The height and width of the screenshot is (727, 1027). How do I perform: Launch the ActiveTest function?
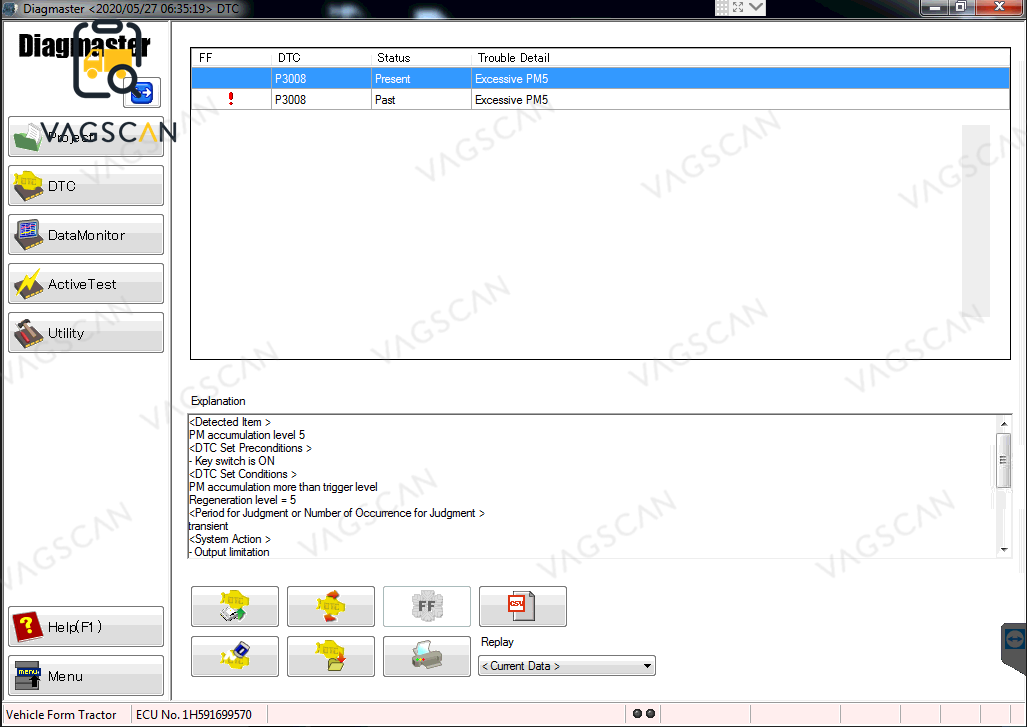[x=85, y=283]
